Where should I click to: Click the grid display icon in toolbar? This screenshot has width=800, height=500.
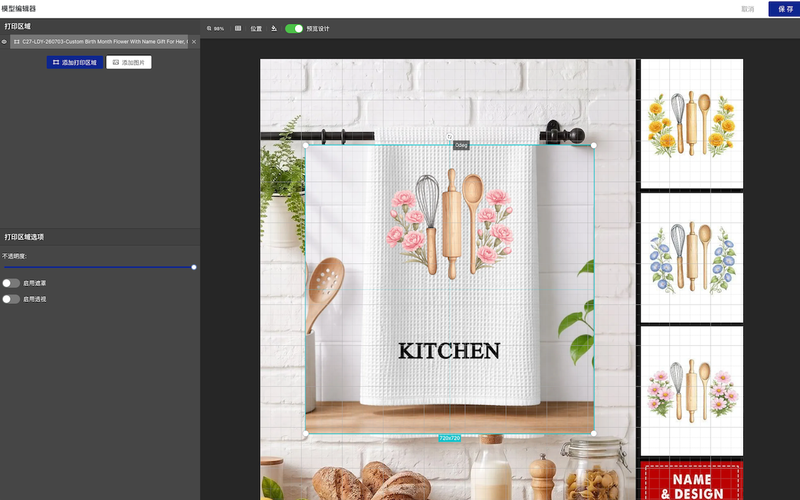point(238,29)
